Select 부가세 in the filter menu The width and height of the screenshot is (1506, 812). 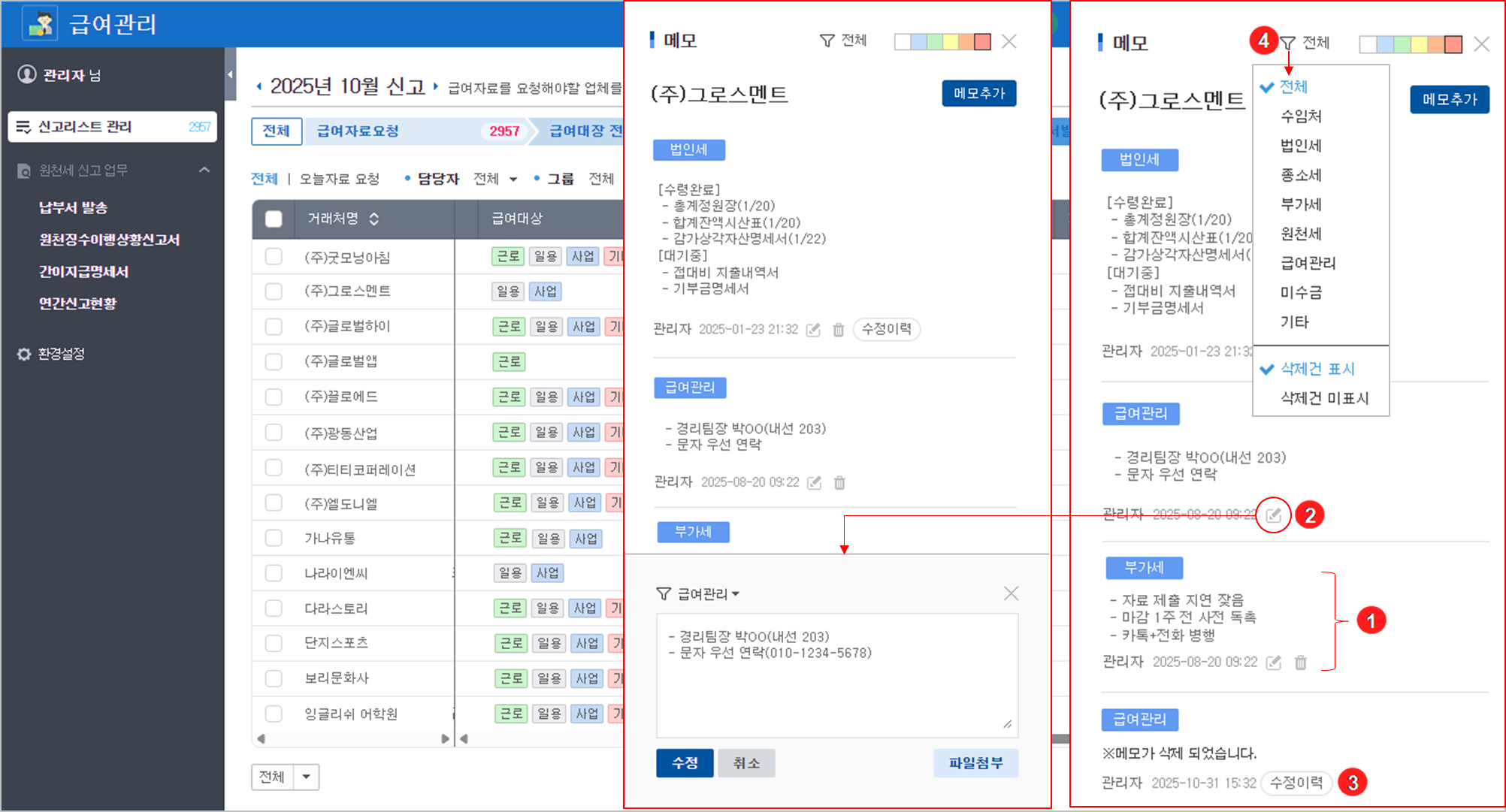coord(1301,204)
